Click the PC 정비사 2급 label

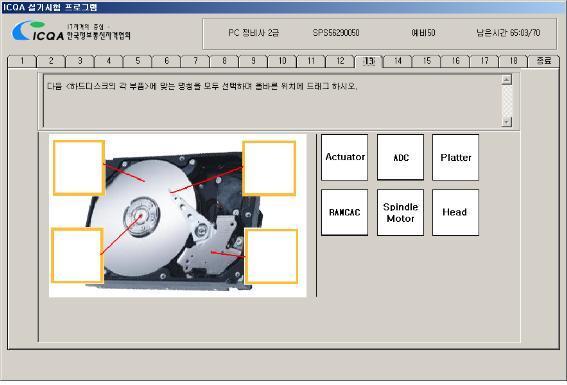point(253,33)
